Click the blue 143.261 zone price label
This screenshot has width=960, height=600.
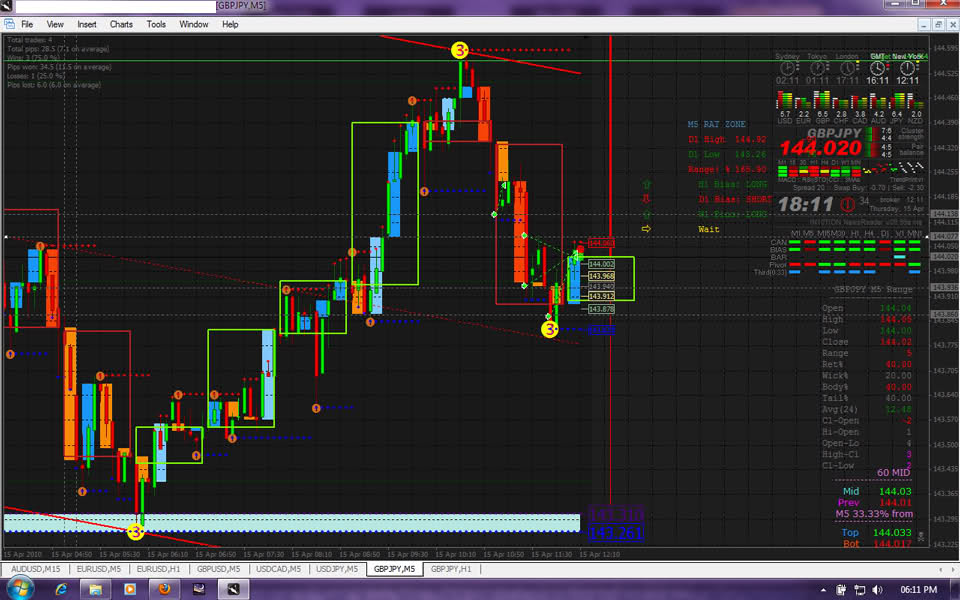pos(616,533)
